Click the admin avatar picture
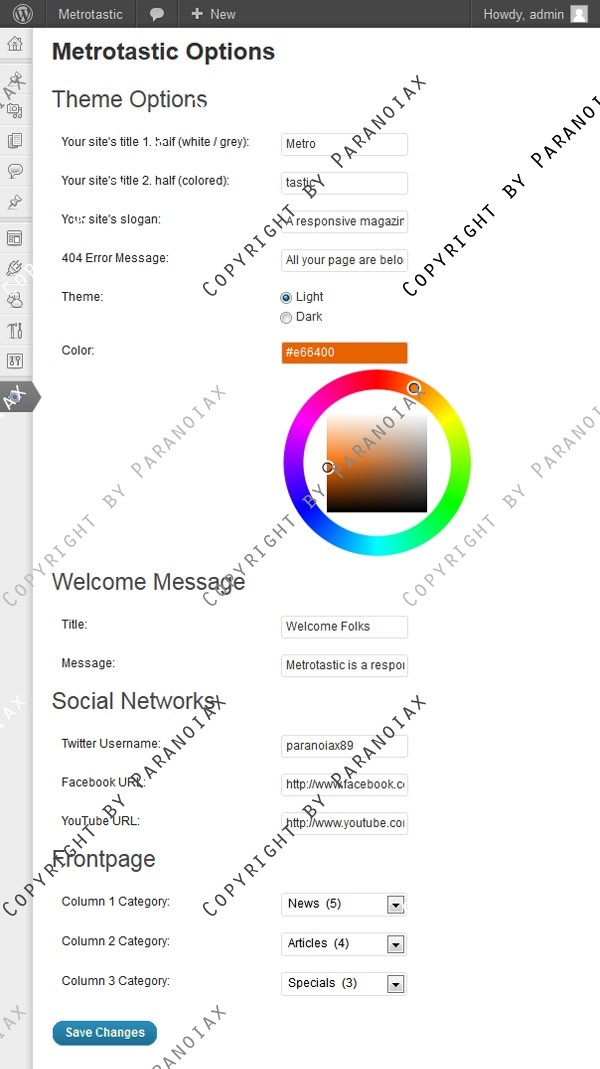 coord(579,14)
